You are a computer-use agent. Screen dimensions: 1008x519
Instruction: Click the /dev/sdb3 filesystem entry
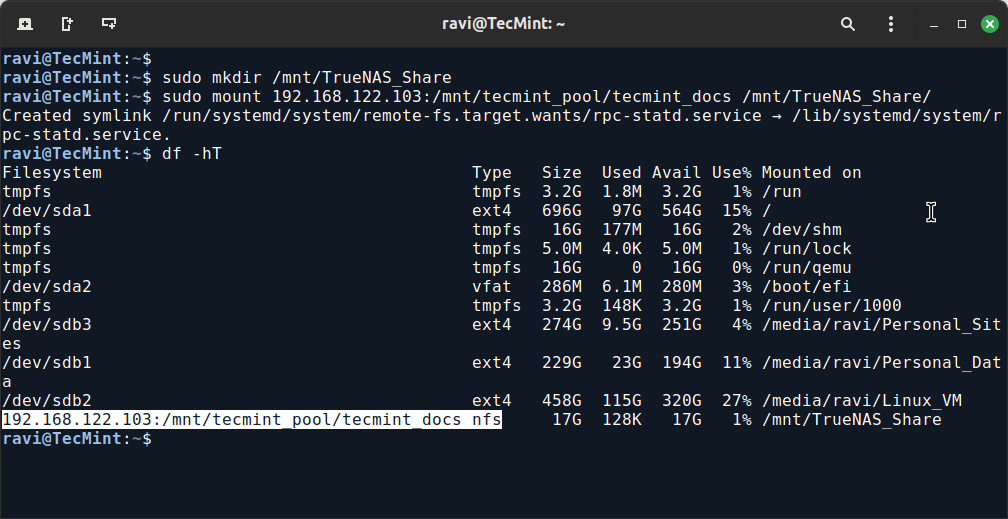(47, 325)
